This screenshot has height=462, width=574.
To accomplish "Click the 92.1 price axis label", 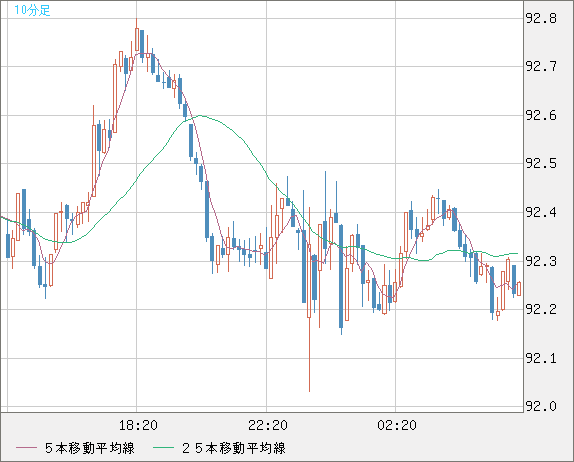I will pyautogui.click(x=541, y=358).
